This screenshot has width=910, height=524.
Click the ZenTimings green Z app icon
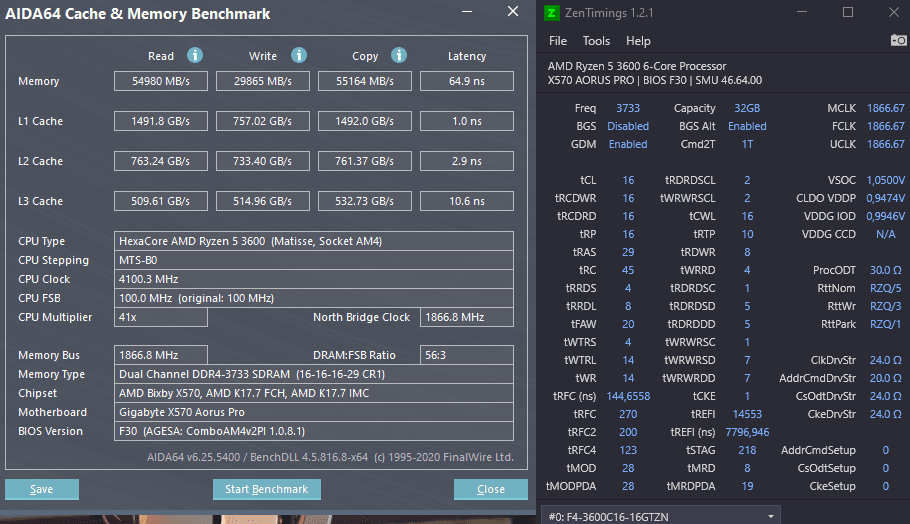coord(551,13)
